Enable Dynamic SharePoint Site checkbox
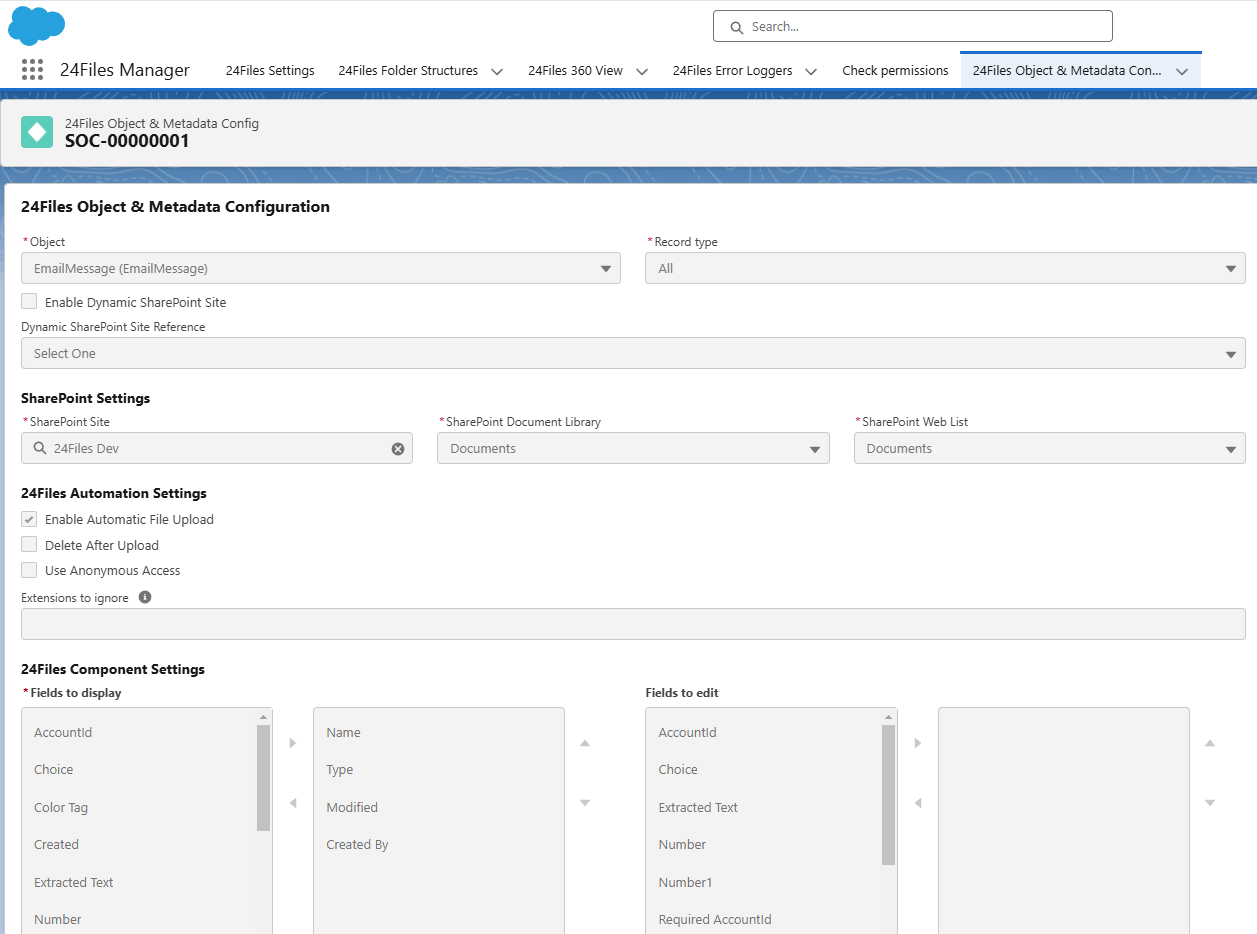 (29, 302)
